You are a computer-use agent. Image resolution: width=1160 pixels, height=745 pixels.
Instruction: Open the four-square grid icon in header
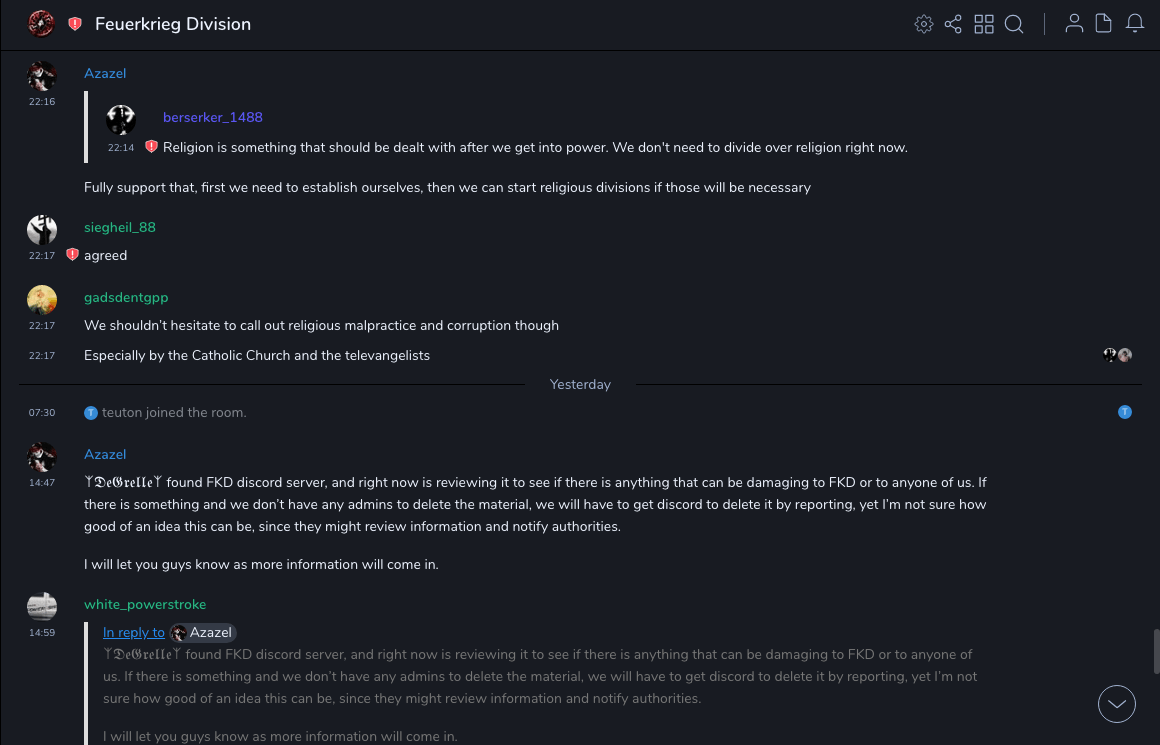pyautogui.click(x=984, y=24)
